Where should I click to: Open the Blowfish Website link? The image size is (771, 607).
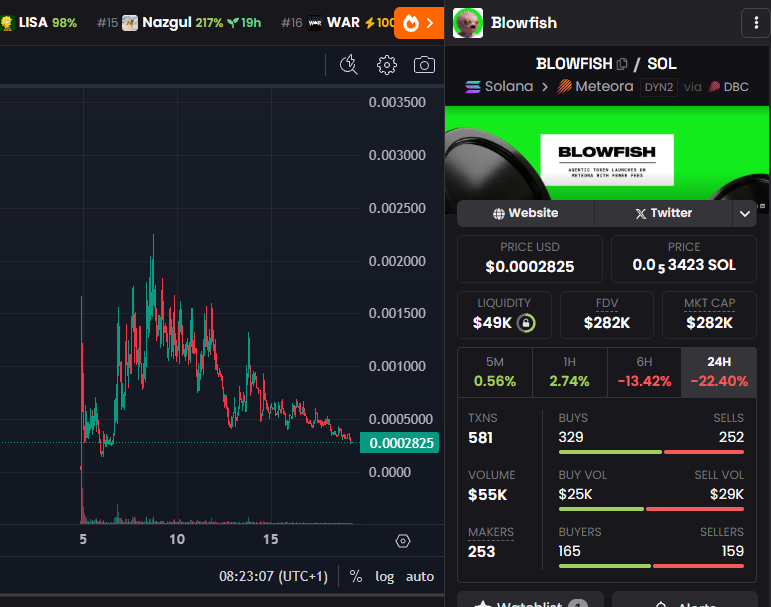526,213
